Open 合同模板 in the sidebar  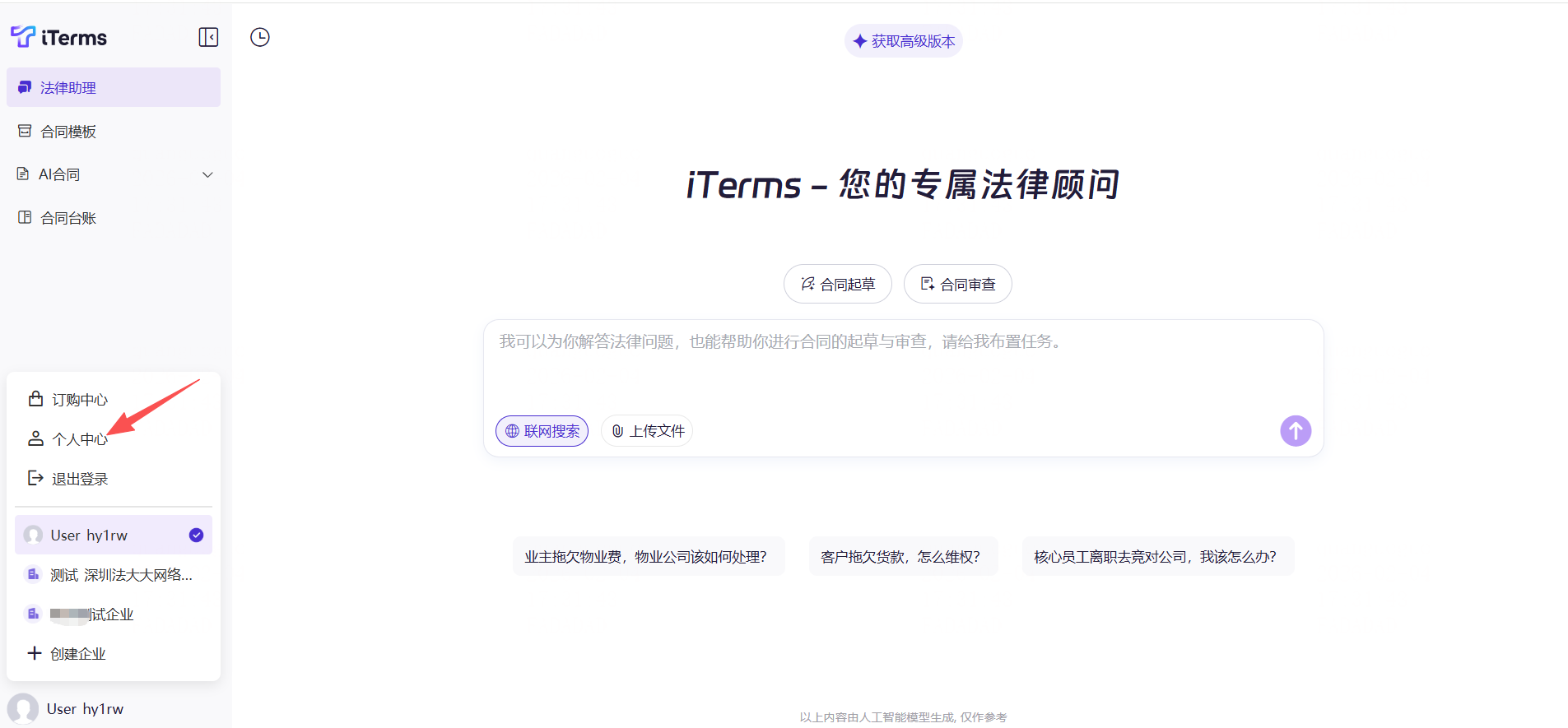pyautogui.click(x=114, y=131)
